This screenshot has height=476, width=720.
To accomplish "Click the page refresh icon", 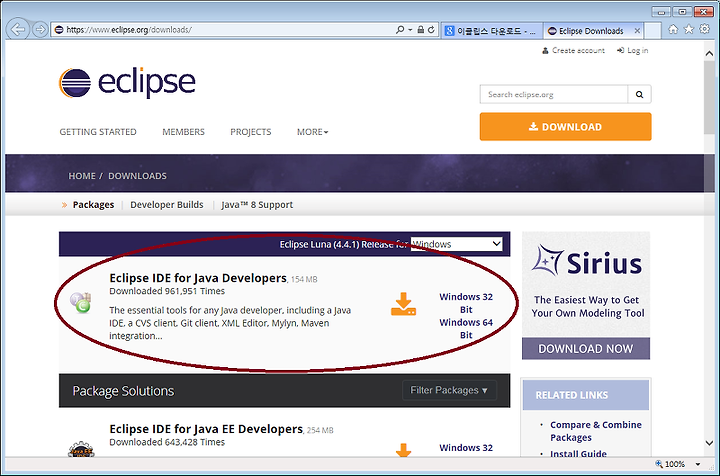I will pyautogui.click(x=431, y=29).
